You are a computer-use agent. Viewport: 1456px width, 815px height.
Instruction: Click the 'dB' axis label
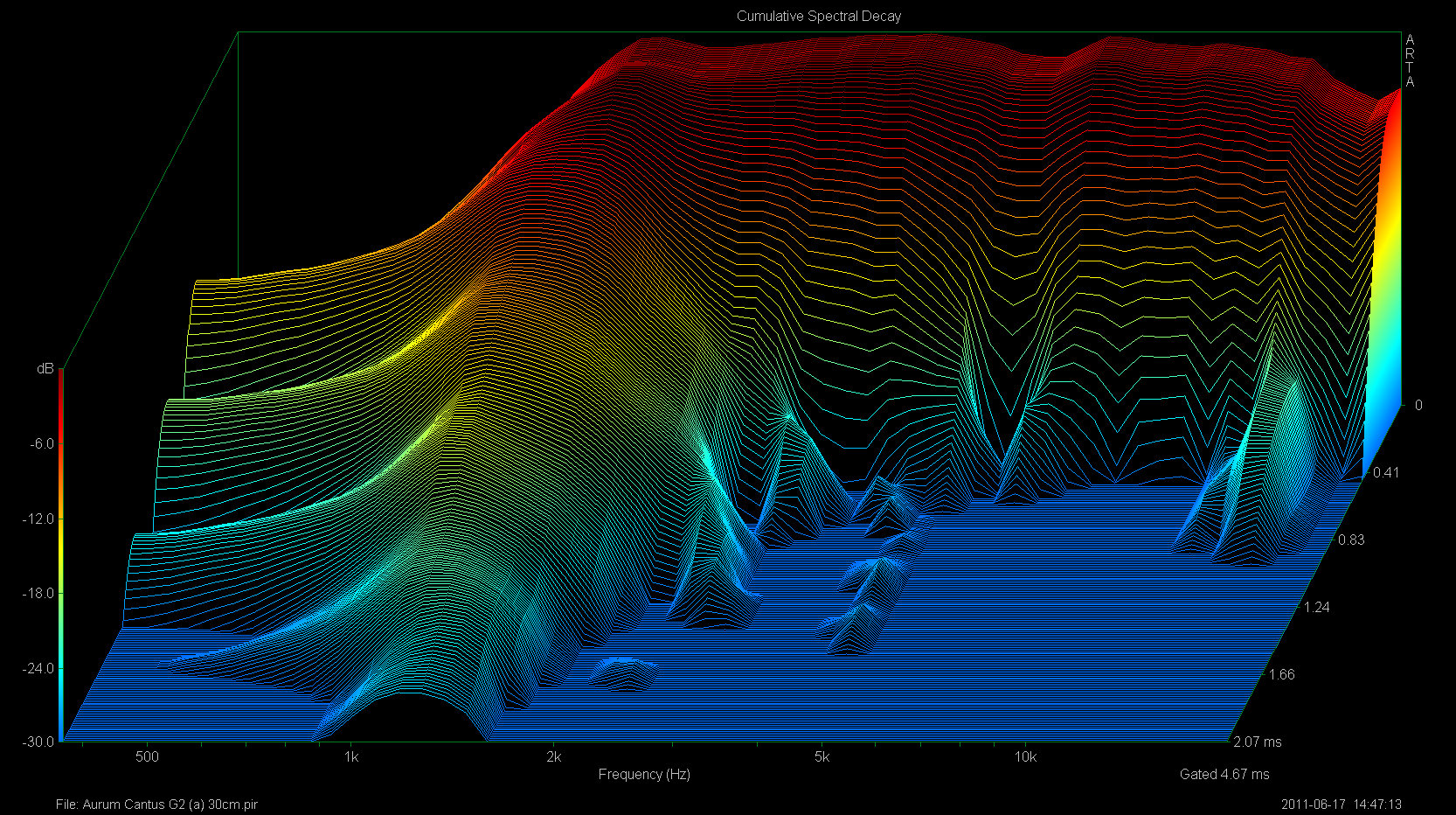pyautogui.click(x=45, y=369)
